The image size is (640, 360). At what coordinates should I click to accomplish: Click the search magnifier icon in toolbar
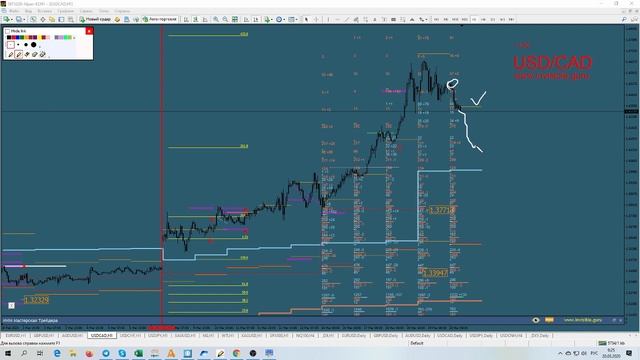pyautogui.click(x=624, y=19)
